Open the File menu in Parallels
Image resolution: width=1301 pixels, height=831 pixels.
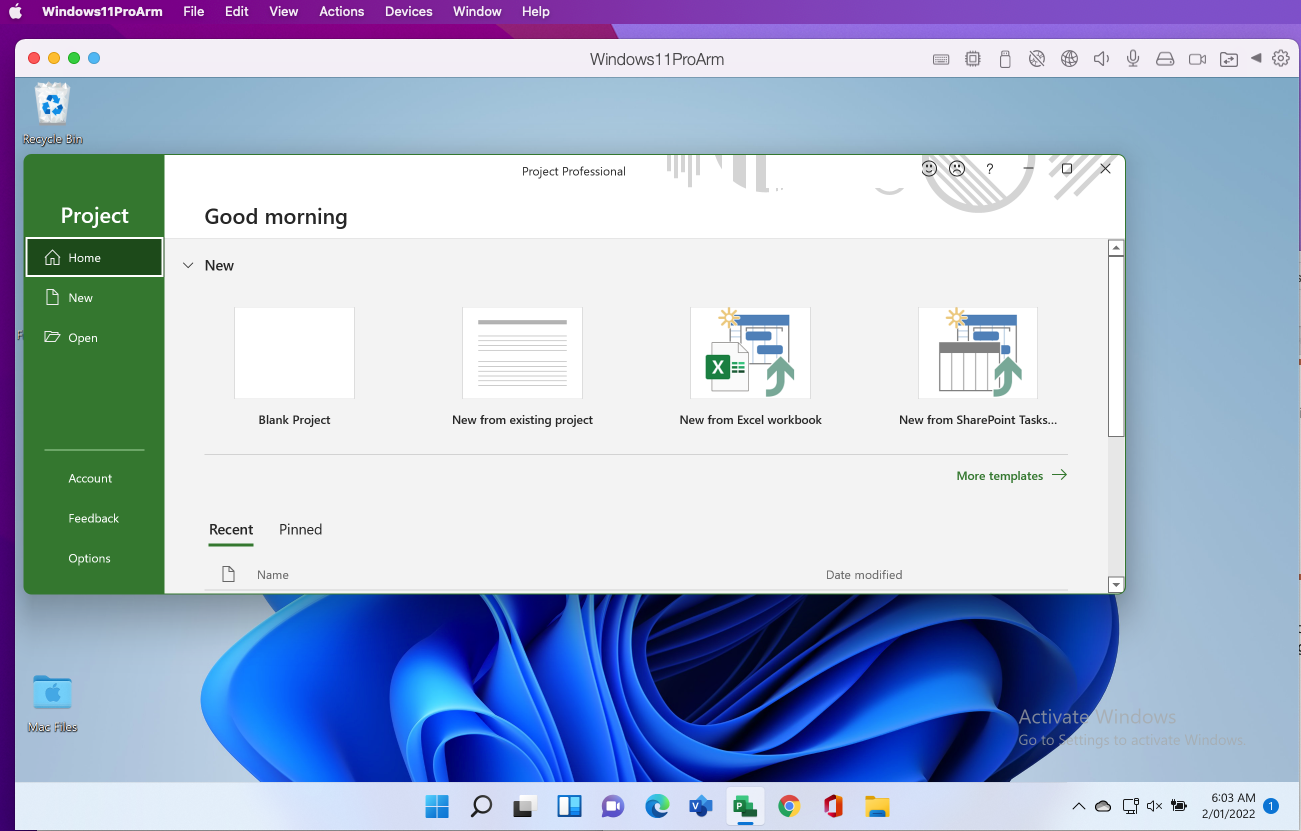pos(194,11)
